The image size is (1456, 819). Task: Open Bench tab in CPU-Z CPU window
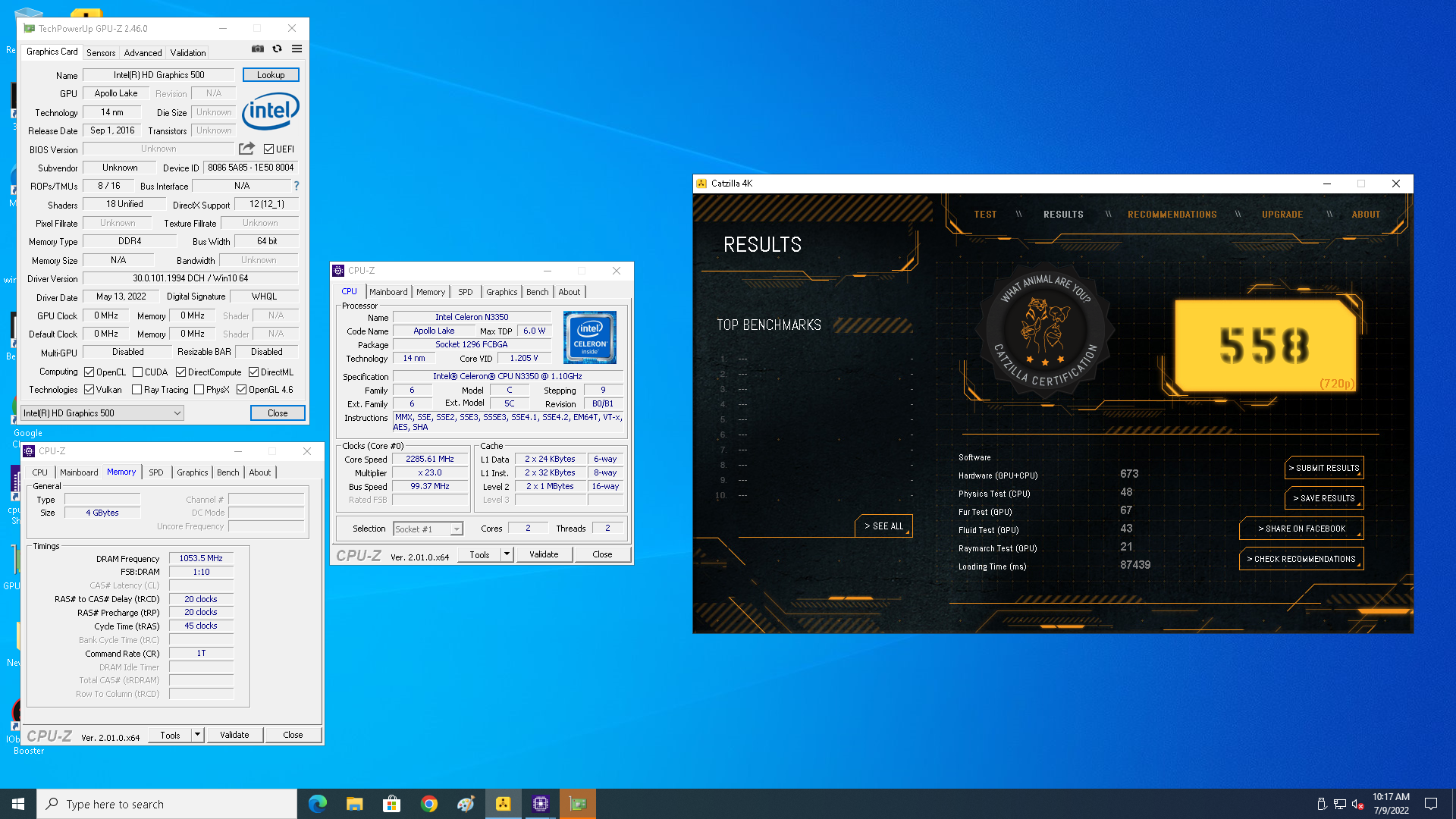(x=537, y=292)
